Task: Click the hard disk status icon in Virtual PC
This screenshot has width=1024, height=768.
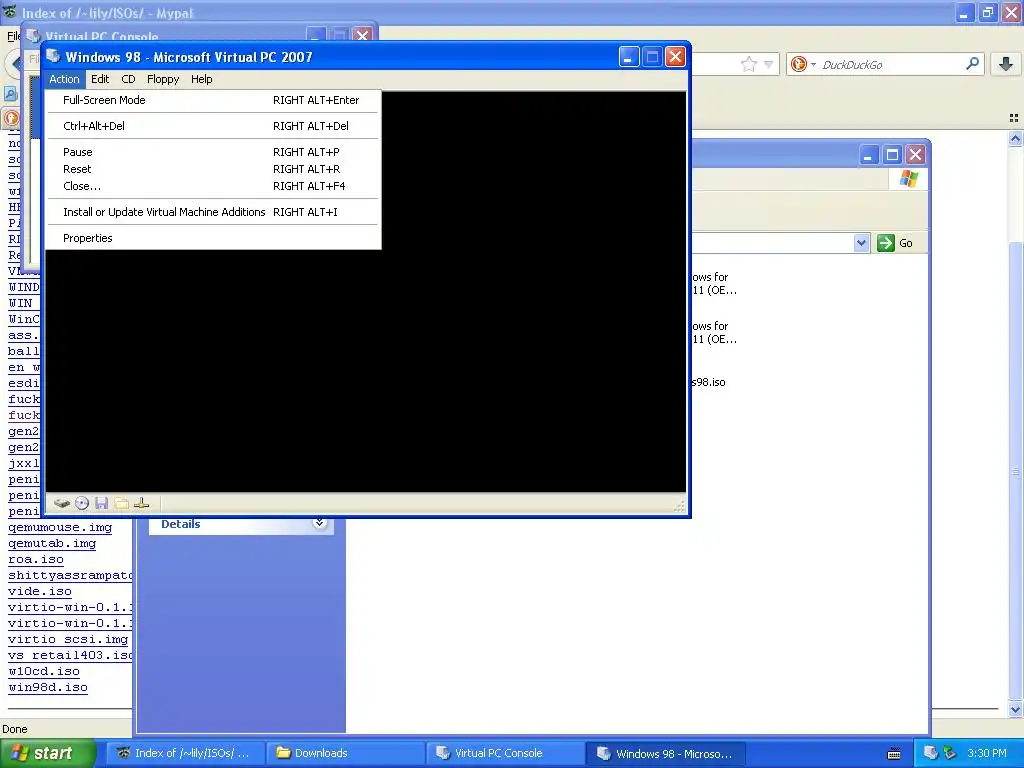Action: coord(62,504)
